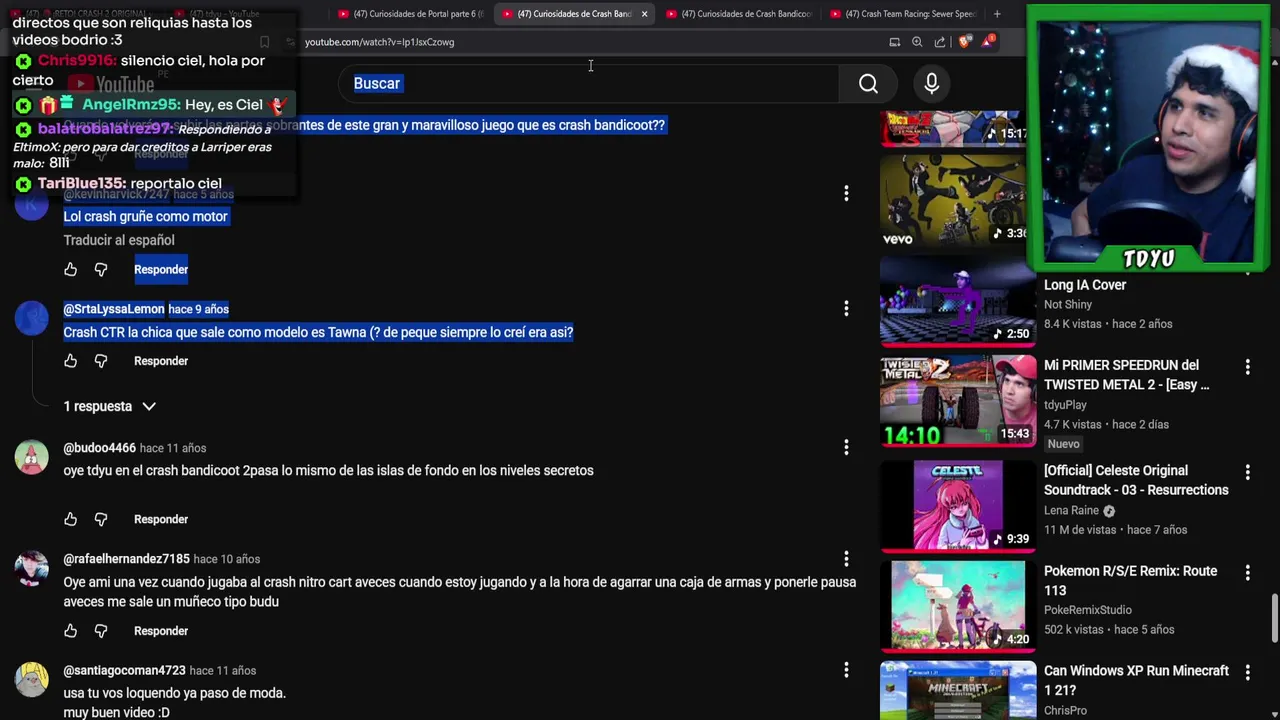Open Twisted Metal 2 speedrun thumbnail
The width and height of the screenshot is (1280, 720).
pyautogui.click(x=958, y=401)
